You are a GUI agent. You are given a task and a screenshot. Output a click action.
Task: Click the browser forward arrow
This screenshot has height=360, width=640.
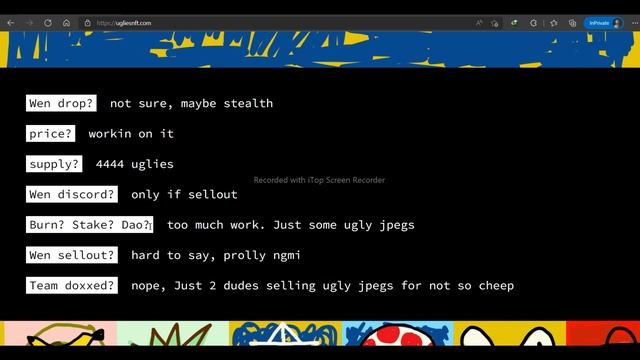point(29,23)
